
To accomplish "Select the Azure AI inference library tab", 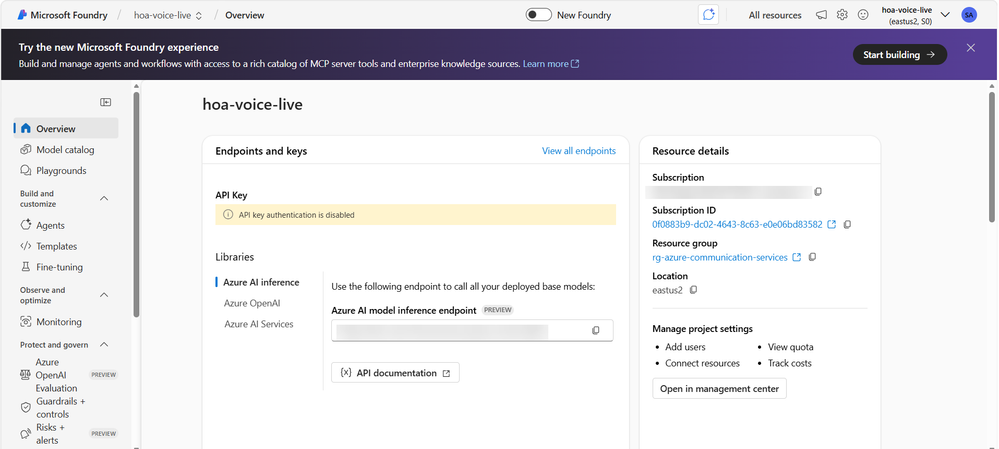I will tap(261, 282).
